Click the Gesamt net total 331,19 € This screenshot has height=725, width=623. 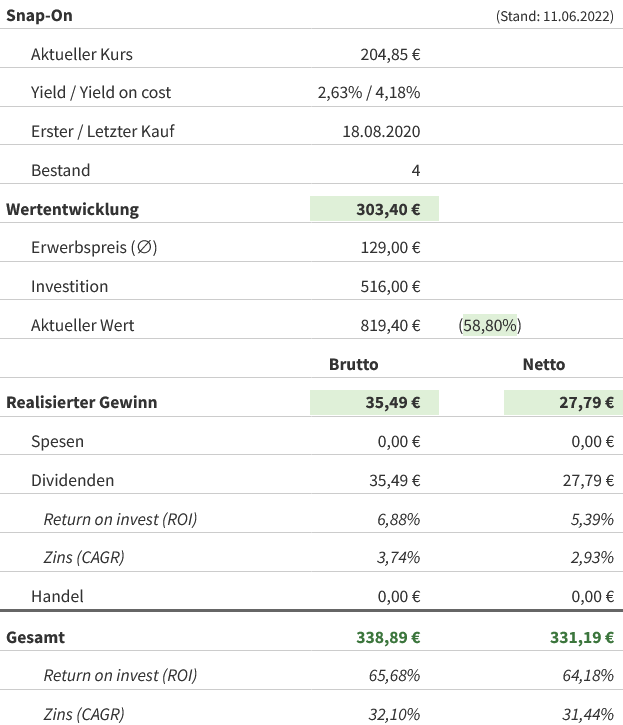[582, 637]
